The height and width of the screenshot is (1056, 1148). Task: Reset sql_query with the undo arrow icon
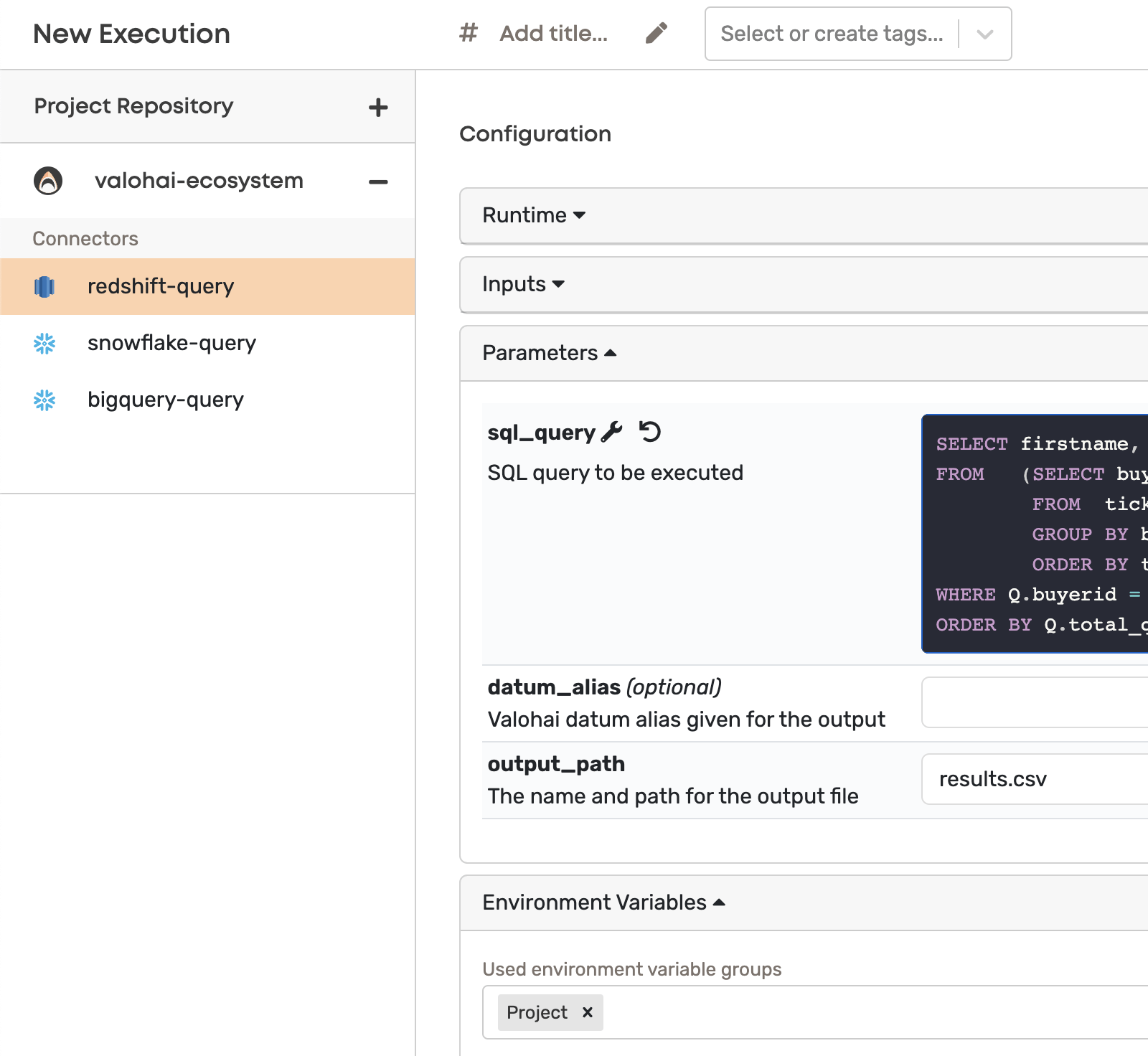(x=650, y=432)
